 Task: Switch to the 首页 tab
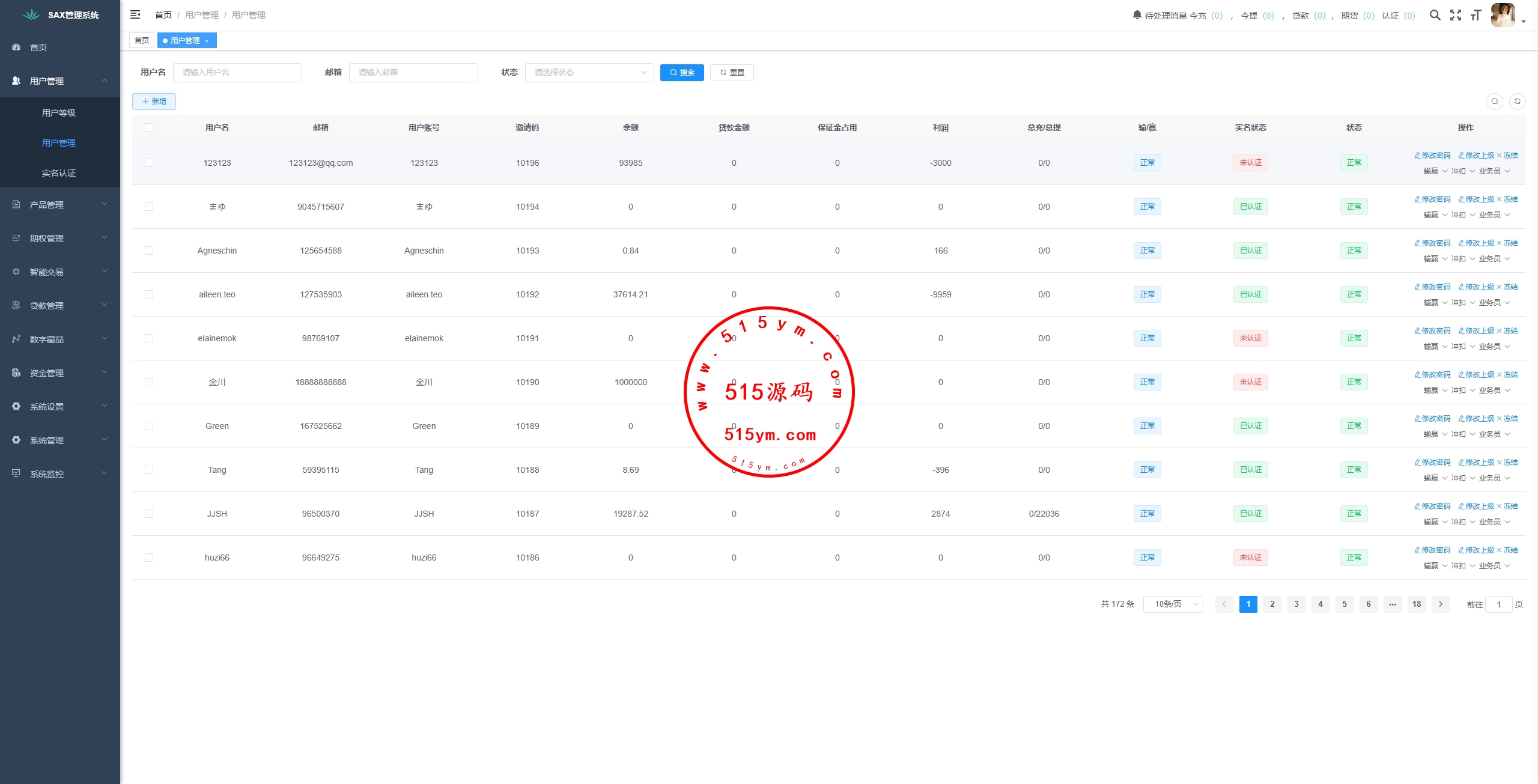[142, 41]
